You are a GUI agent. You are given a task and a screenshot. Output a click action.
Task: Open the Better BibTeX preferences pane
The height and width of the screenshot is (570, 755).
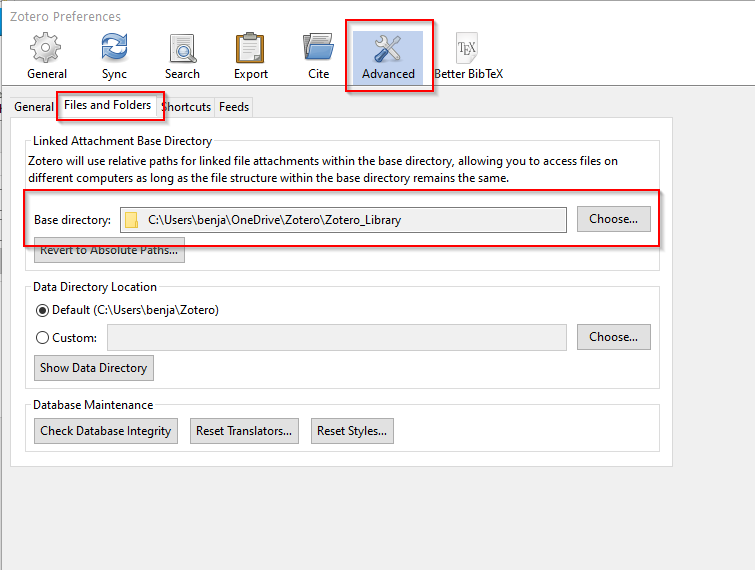coord(468,57)
